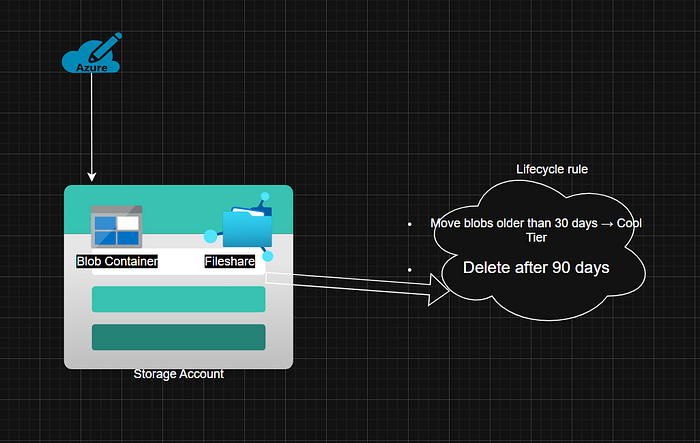700x443 pixels.
Task: Select the Fileshare folder icon
Action: (246, 227)
